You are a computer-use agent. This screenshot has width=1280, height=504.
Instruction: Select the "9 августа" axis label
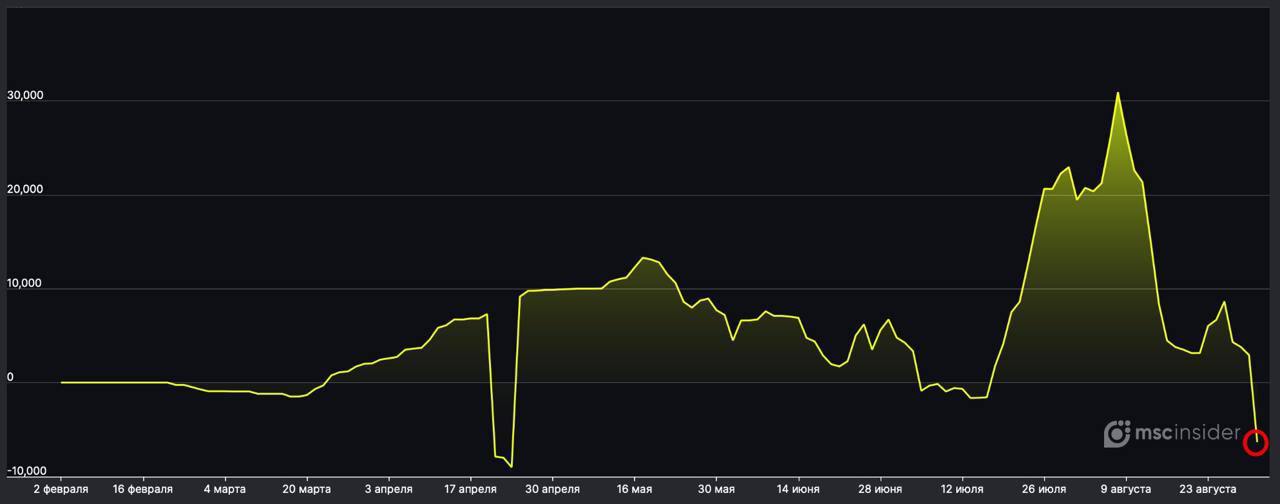(x=1124, y=489)
